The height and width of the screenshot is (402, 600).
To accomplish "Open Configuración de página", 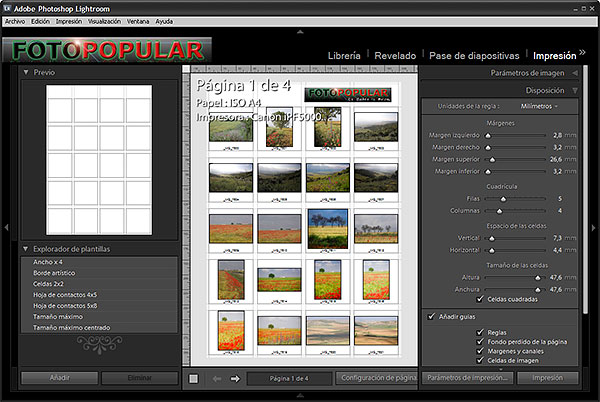I will [377, 378].
